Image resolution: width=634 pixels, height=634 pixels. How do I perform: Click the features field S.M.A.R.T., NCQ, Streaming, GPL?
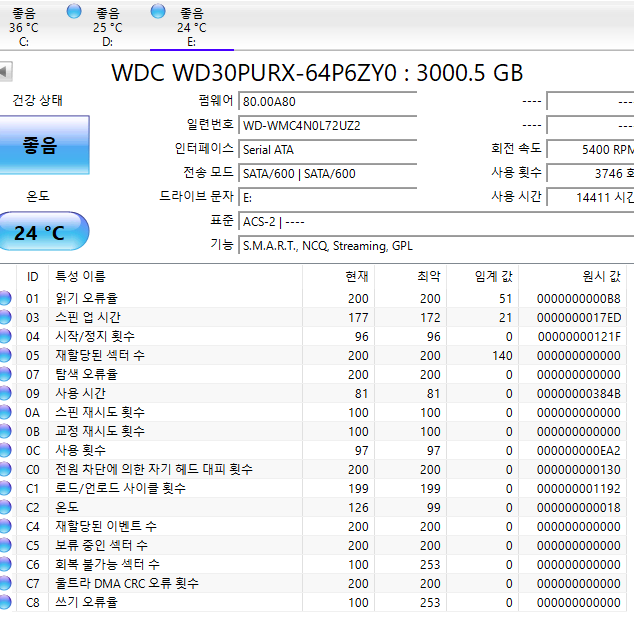point(436,245)
